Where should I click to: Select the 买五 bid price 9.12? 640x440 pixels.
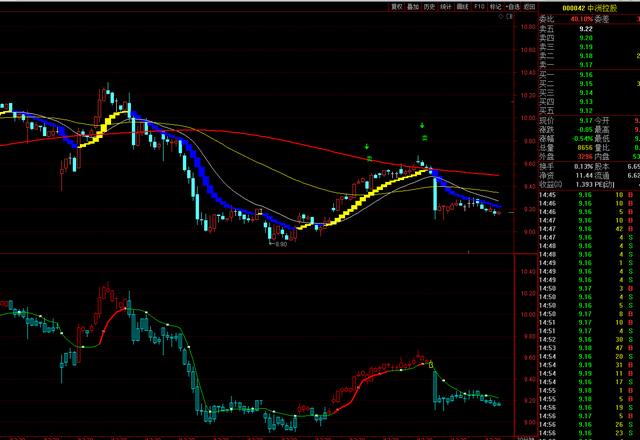click(586, 111)
